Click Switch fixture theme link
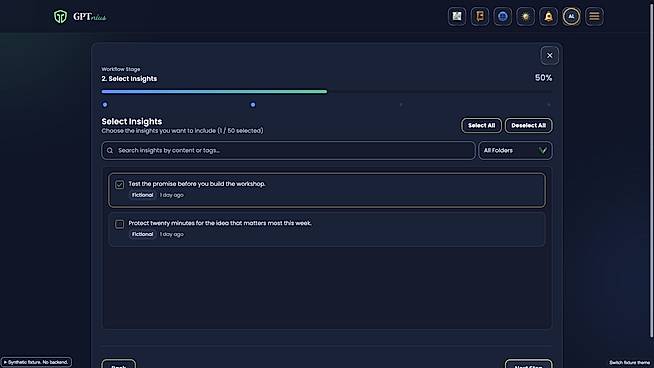Screen dimensions: 654x368 pos(629,363)
